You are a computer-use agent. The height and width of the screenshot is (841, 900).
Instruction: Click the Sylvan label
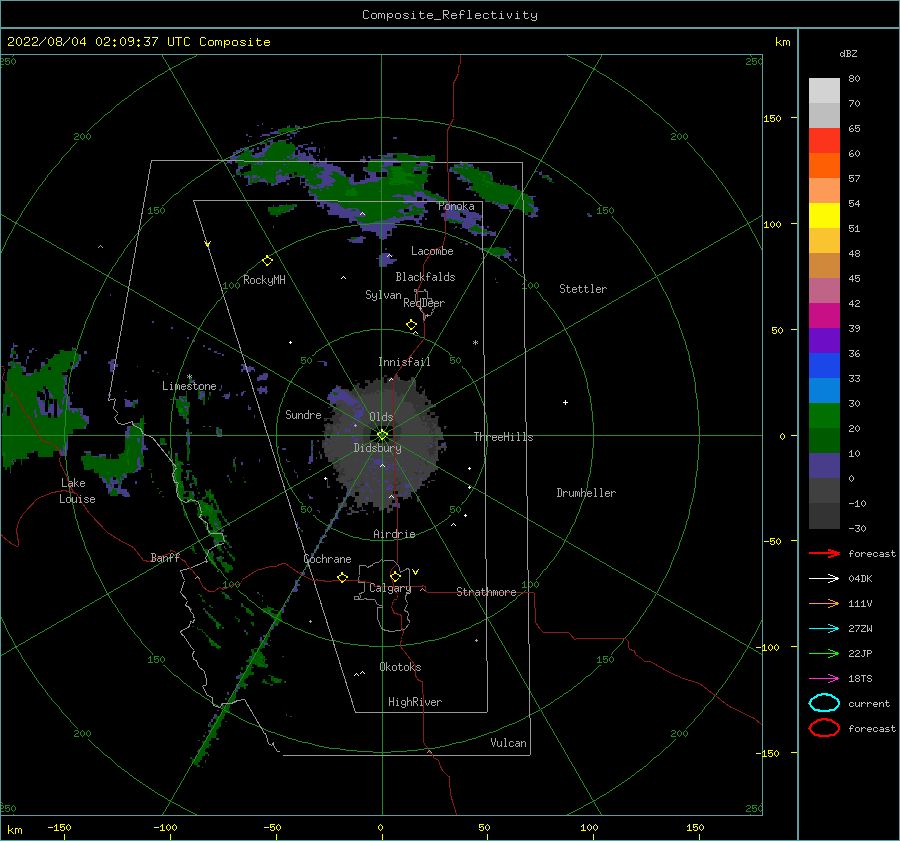383,295
